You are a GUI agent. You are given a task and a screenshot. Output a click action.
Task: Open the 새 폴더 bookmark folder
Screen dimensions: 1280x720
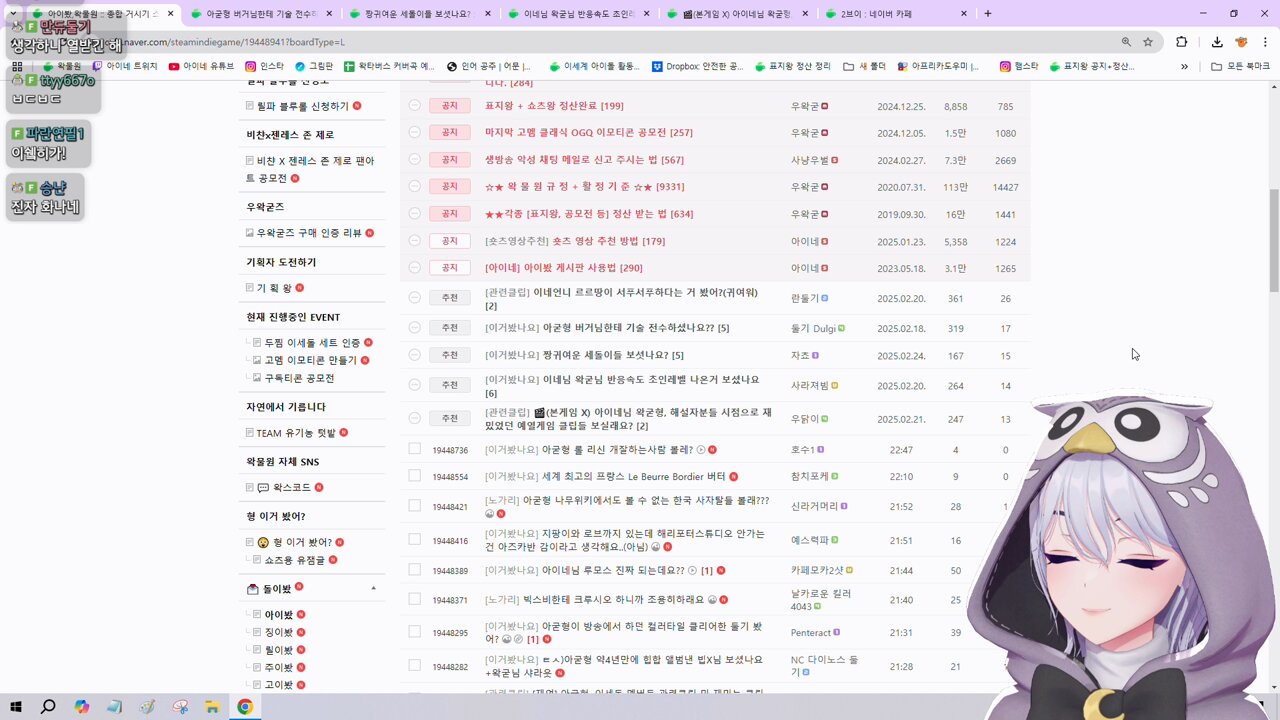(x=865, y=66)
